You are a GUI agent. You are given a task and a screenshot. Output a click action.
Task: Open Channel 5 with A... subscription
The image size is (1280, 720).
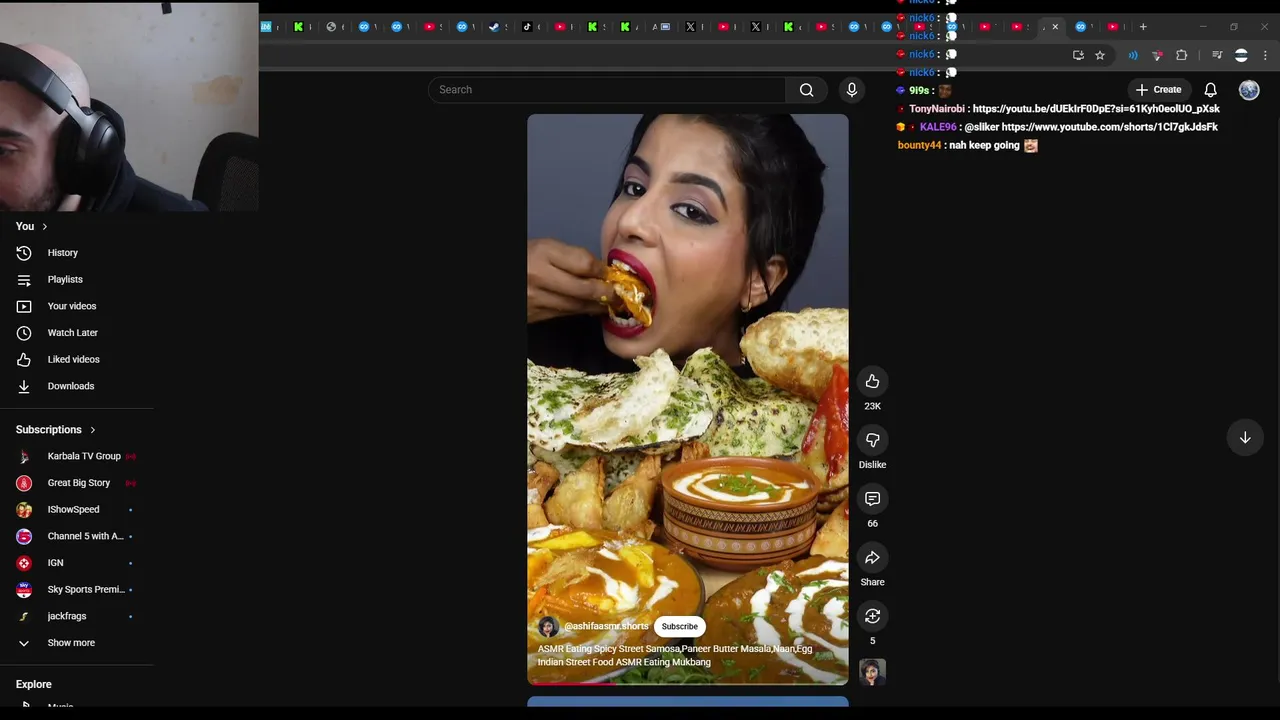coord(85,536)
